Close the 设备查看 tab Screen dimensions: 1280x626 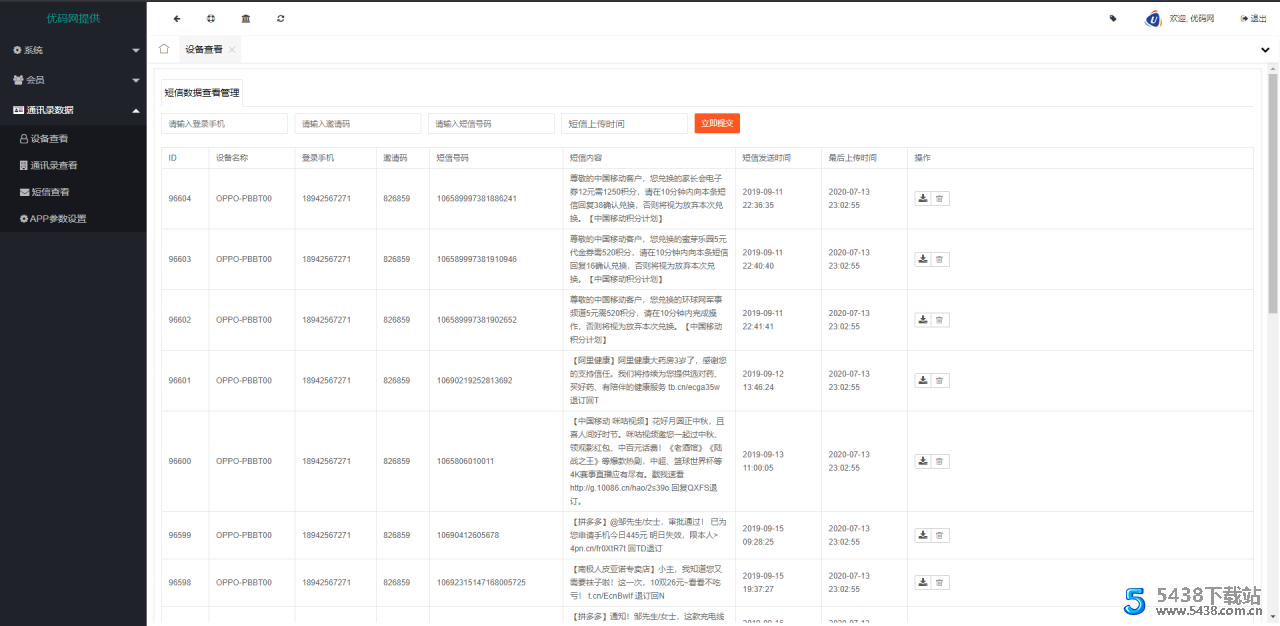[x=232, y=49]
